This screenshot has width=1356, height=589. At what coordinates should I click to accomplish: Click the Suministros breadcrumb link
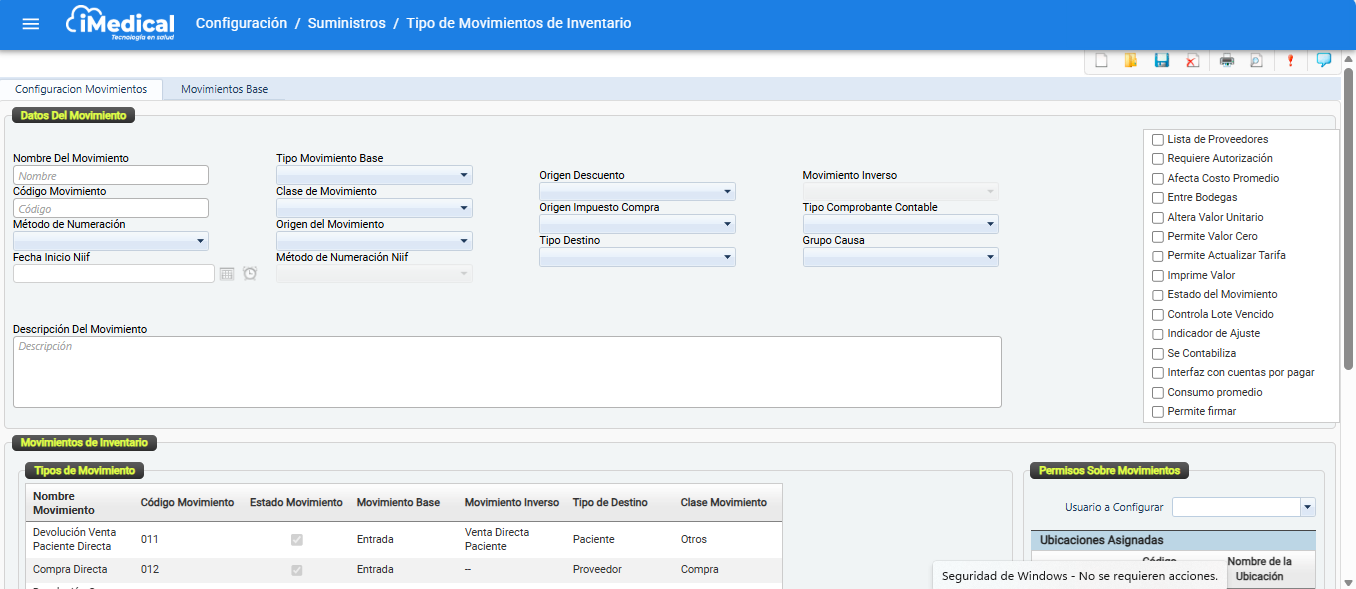click(x=346, y=23)
